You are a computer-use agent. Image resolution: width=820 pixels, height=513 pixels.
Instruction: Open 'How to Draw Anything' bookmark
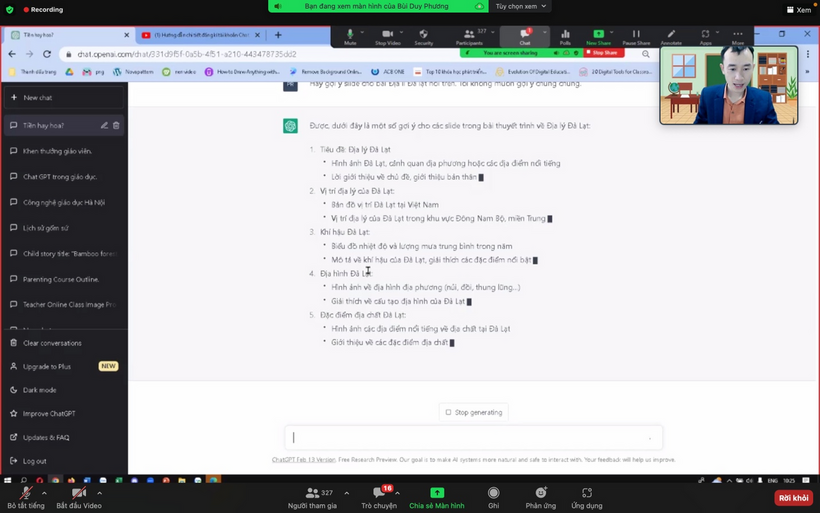[242, 72]
